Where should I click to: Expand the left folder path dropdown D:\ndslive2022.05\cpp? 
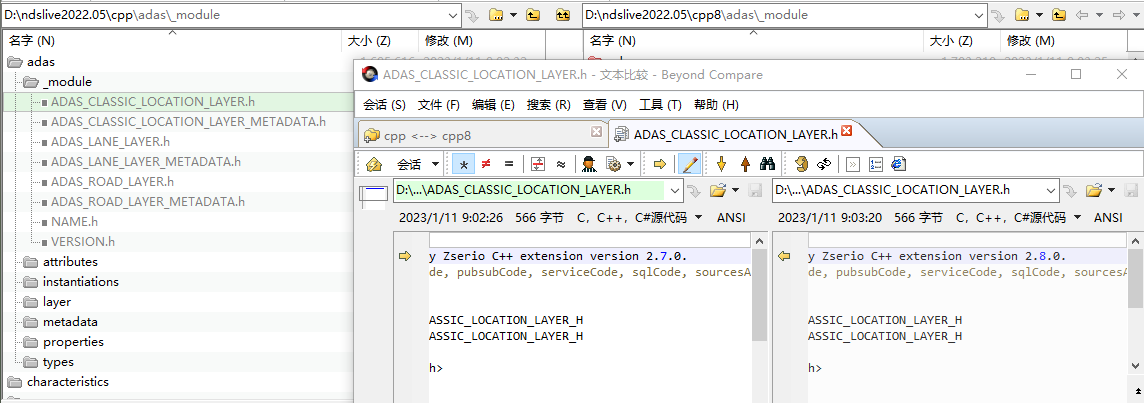tap(452, 15)
